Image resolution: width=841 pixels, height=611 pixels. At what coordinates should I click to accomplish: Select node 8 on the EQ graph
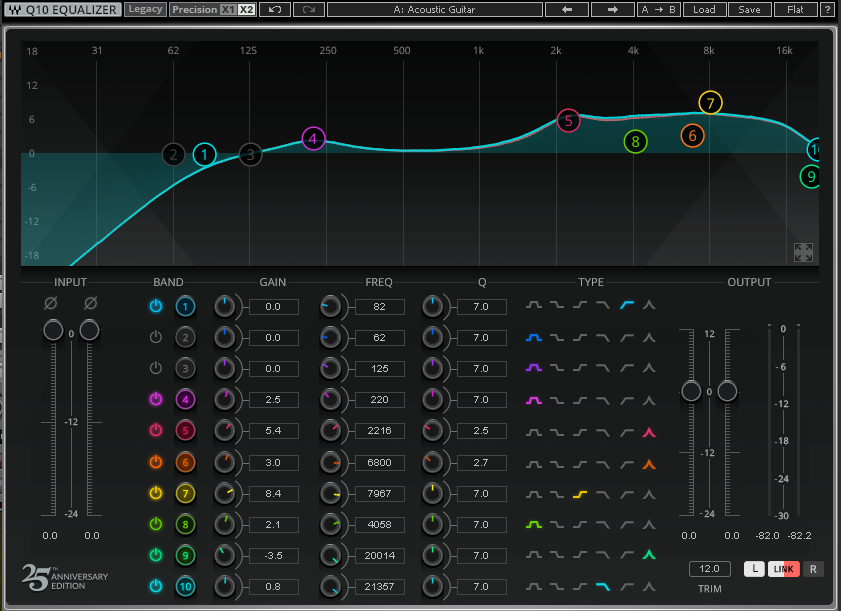(x=636, y=142)
